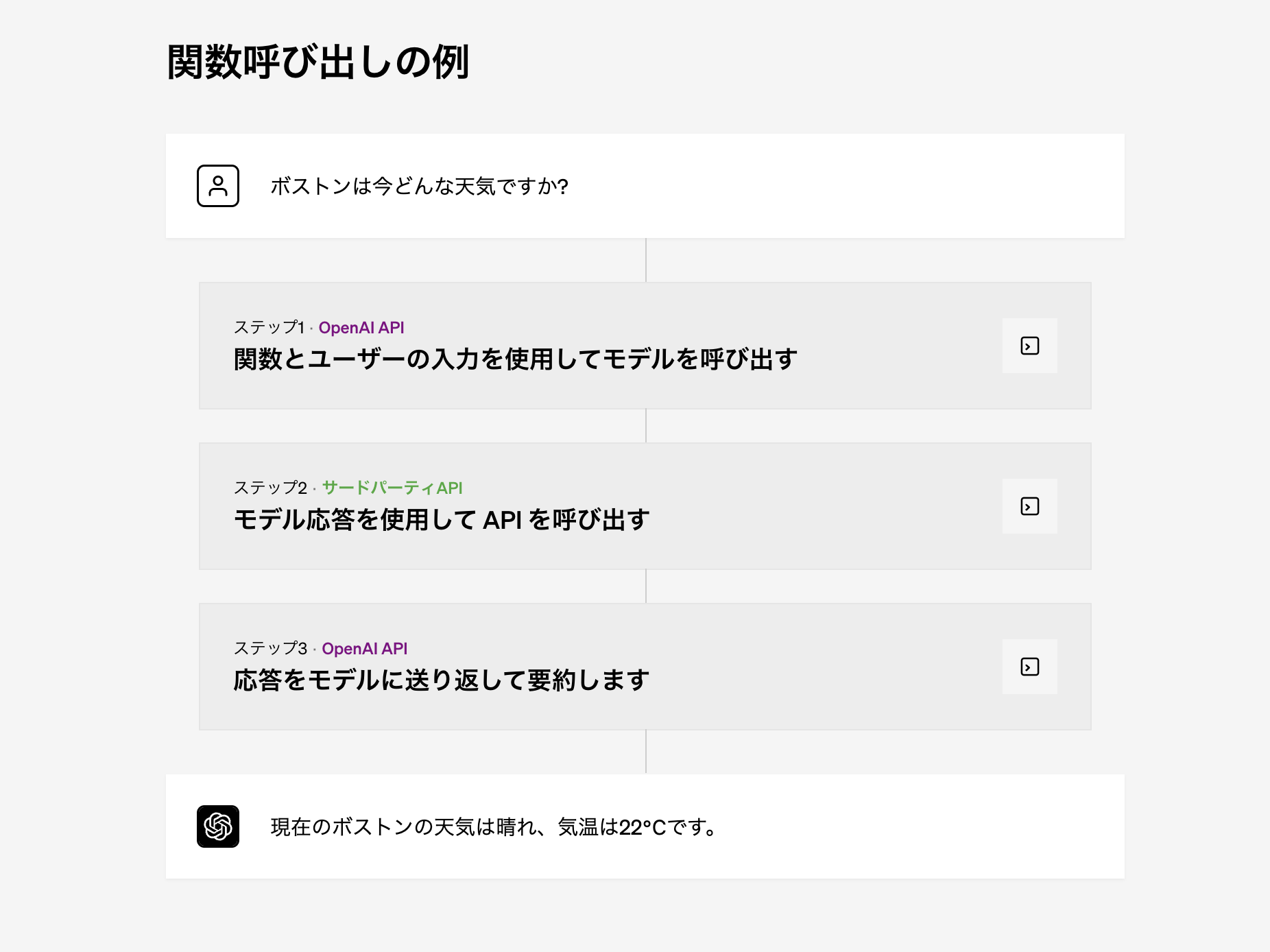Viewport: 1270px width, 952px height.
Task: Select the title モデル応答を使用して API を呼び出す
Action: (442, 520)
